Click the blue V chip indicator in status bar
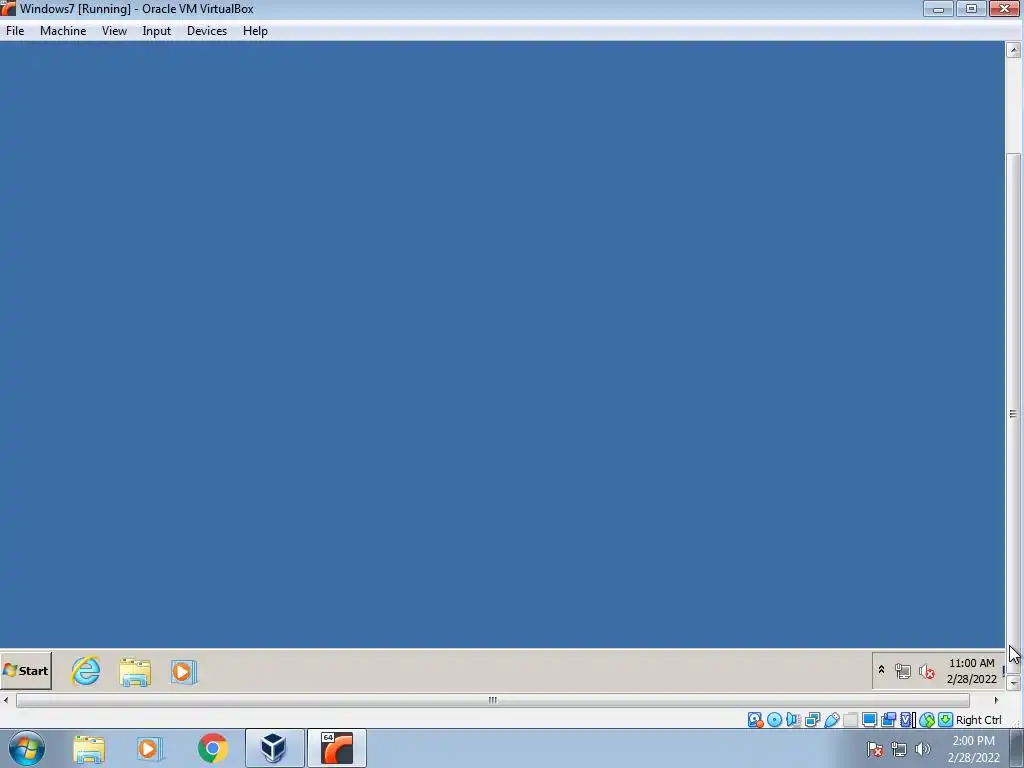 coord(907,720)
